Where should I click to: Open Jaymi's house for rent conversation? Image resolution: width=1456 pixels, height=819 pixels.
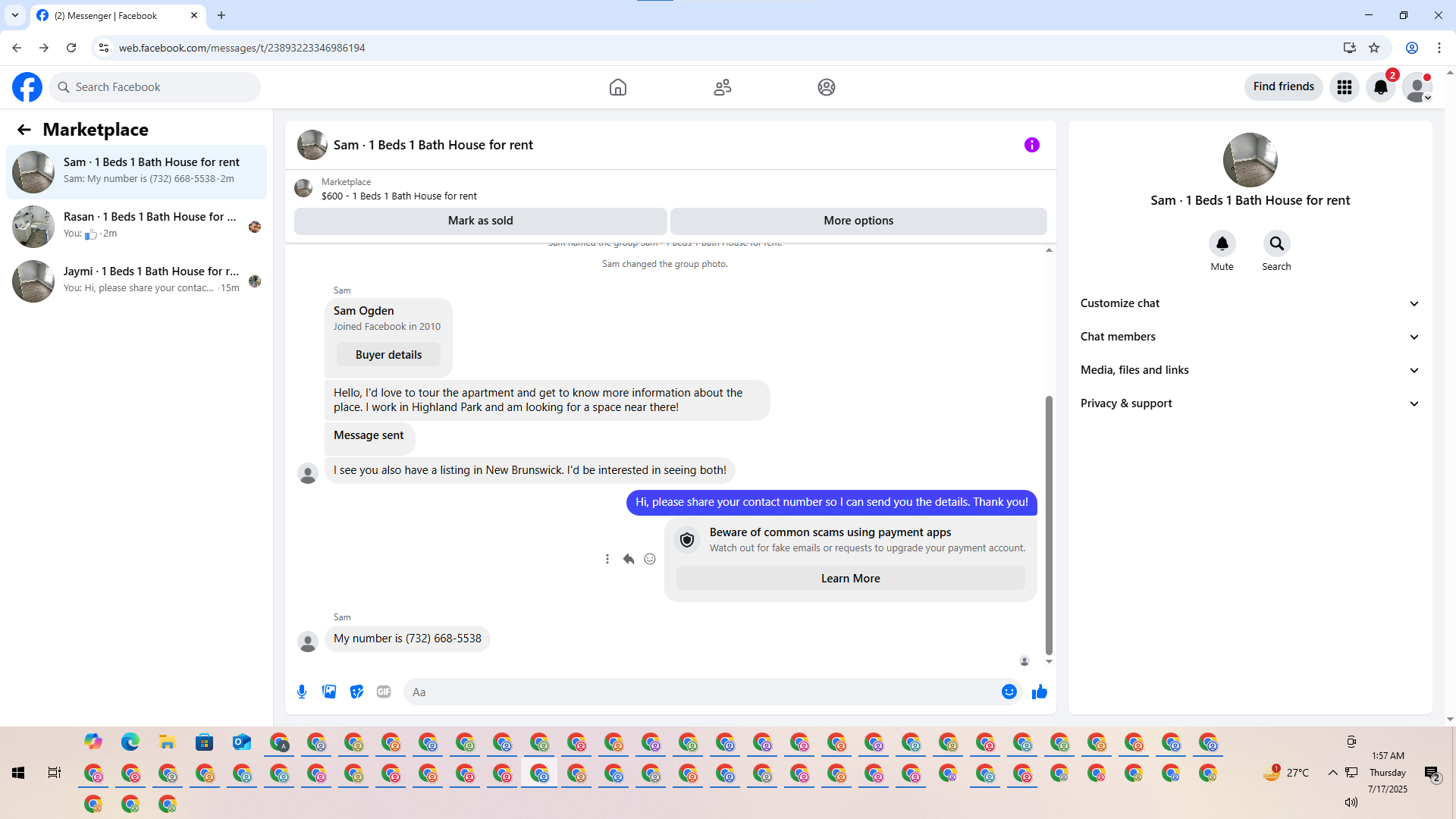pos(136,281)
